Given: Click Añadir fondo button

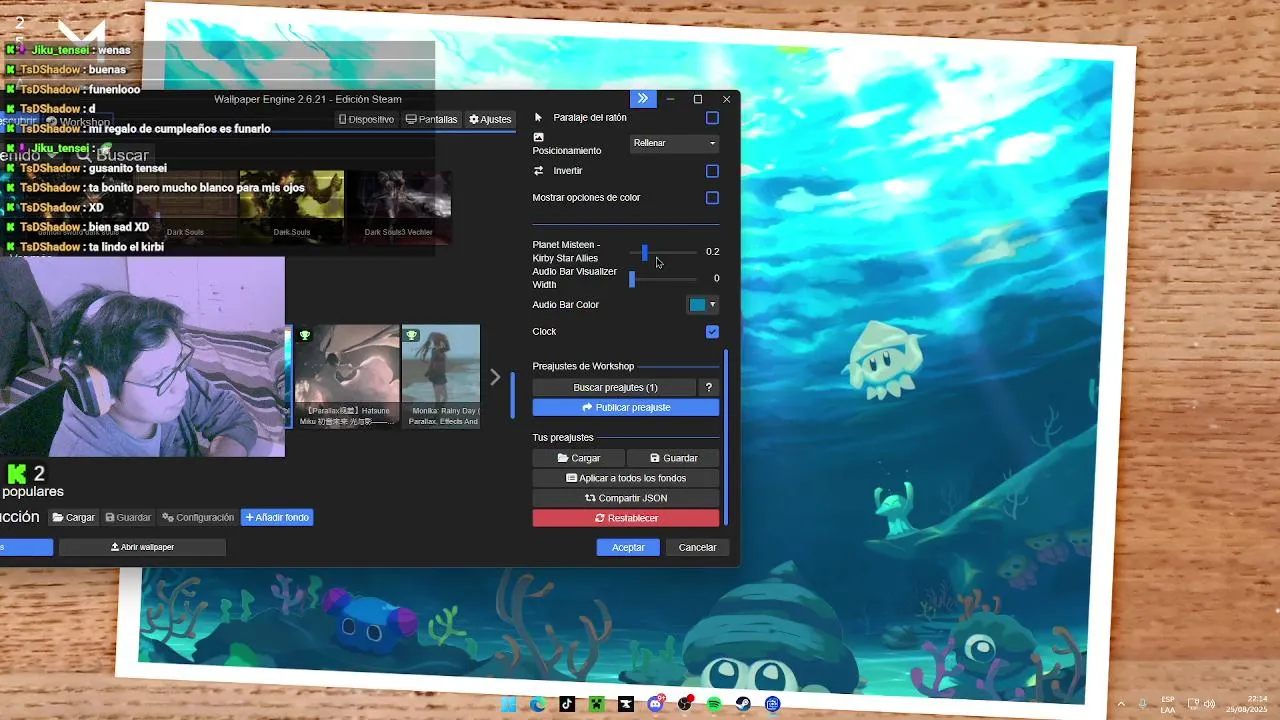Looking at the screenshot, I should click(277, 517).
